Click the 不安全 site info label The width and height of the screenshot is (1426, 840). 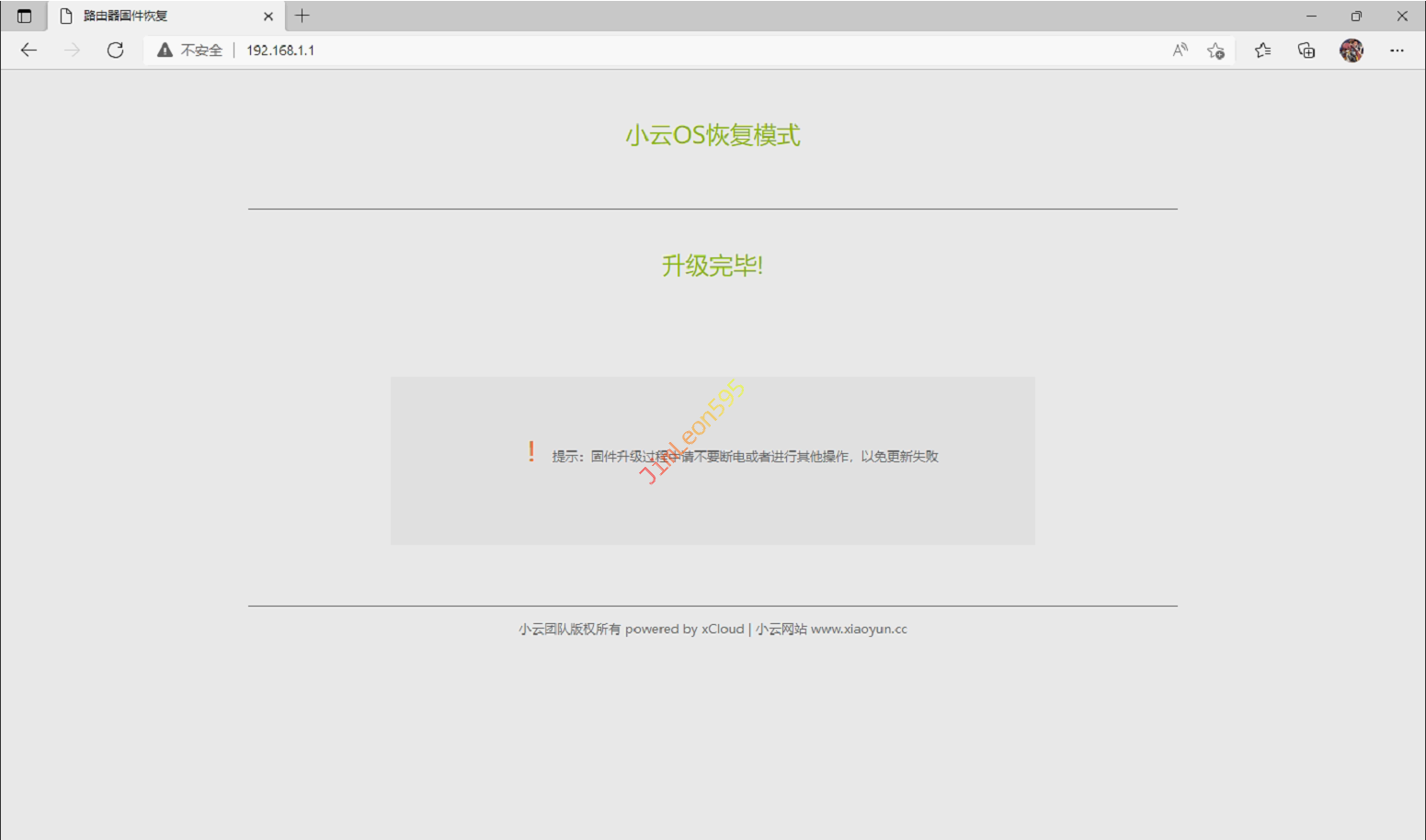[201, 51]
